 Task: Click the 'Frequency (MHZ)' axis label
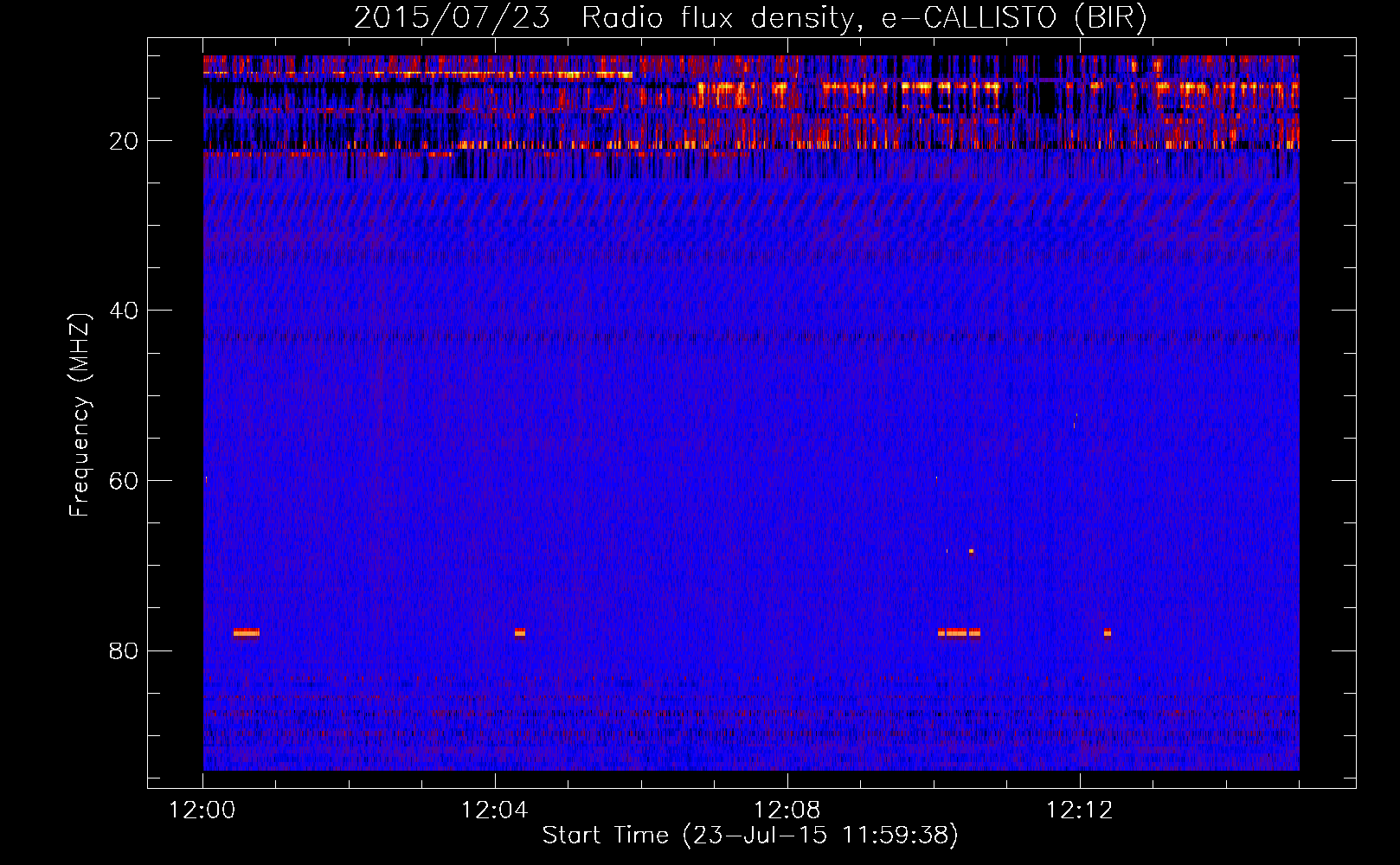point(80,415)
